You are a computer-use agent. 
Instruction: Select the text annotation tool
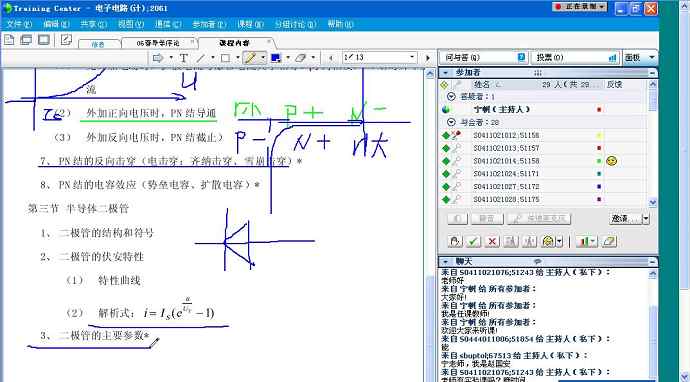[x=184, y=58]
